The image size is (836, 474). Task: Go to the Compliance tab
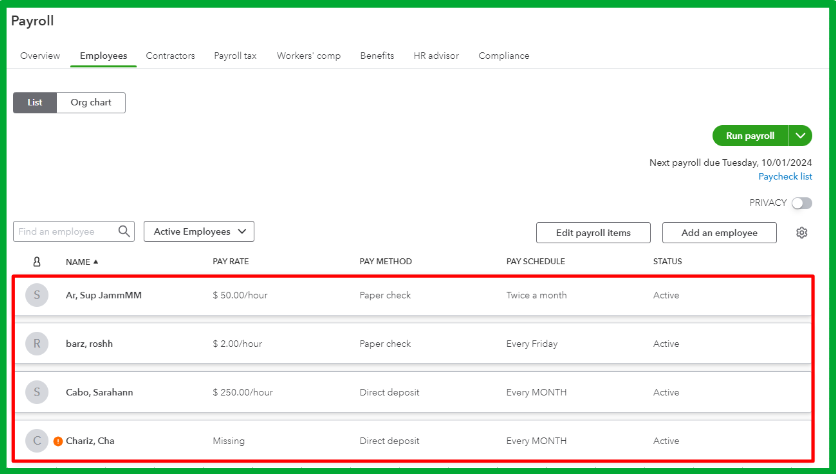click(504, 55)
